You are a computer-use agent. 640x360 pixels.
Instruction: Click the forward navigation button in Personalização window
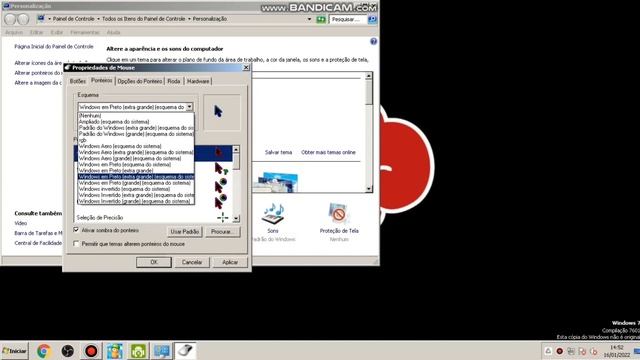[24, 19]
